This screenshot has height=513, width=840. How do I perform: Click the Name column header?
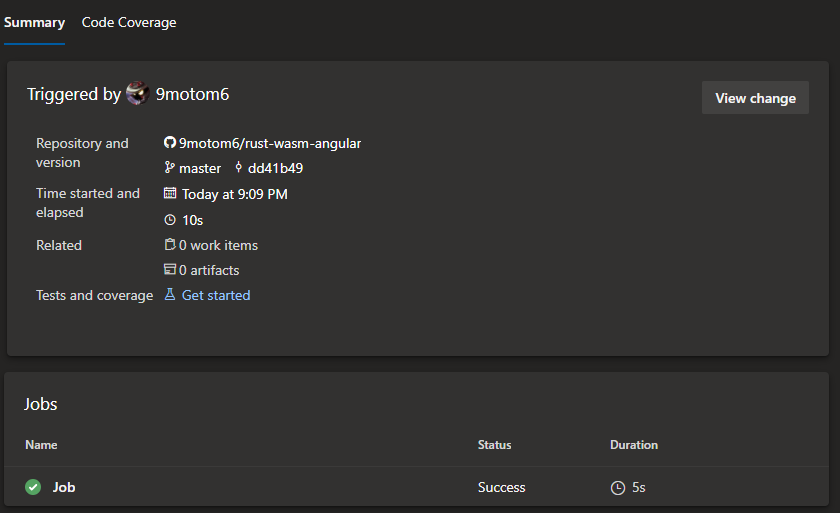pyautogui.click(x=41, y=444)
